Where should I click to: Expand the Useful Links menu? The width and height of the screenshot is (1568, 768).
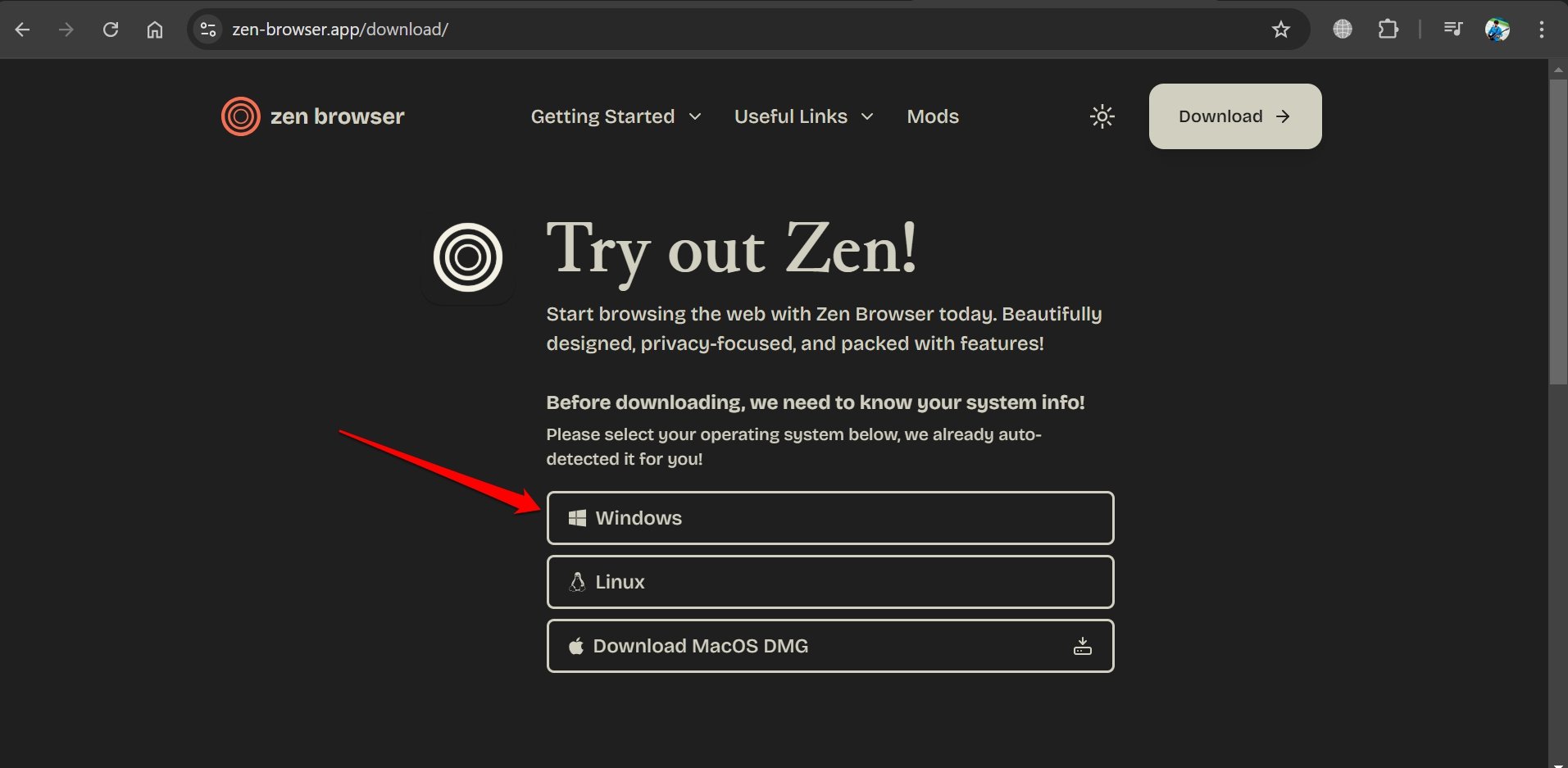(803, 116)
